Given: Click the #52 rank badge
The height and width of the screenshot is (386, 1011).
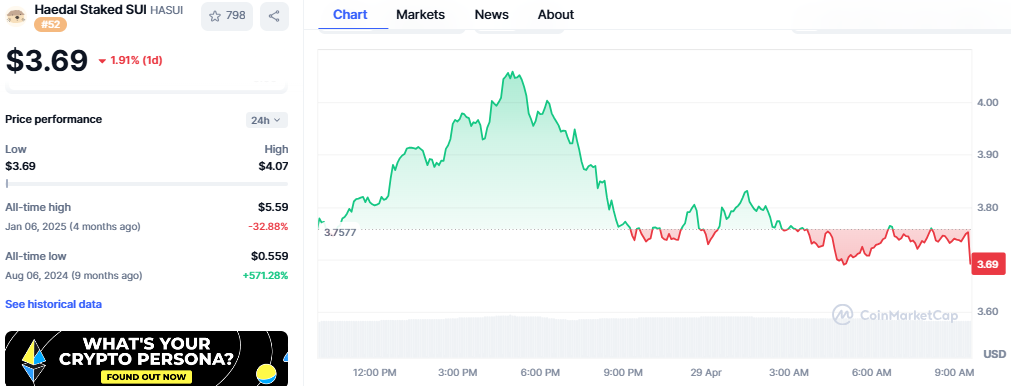Looking at the screenshot, I should click(x=50, y=24).
